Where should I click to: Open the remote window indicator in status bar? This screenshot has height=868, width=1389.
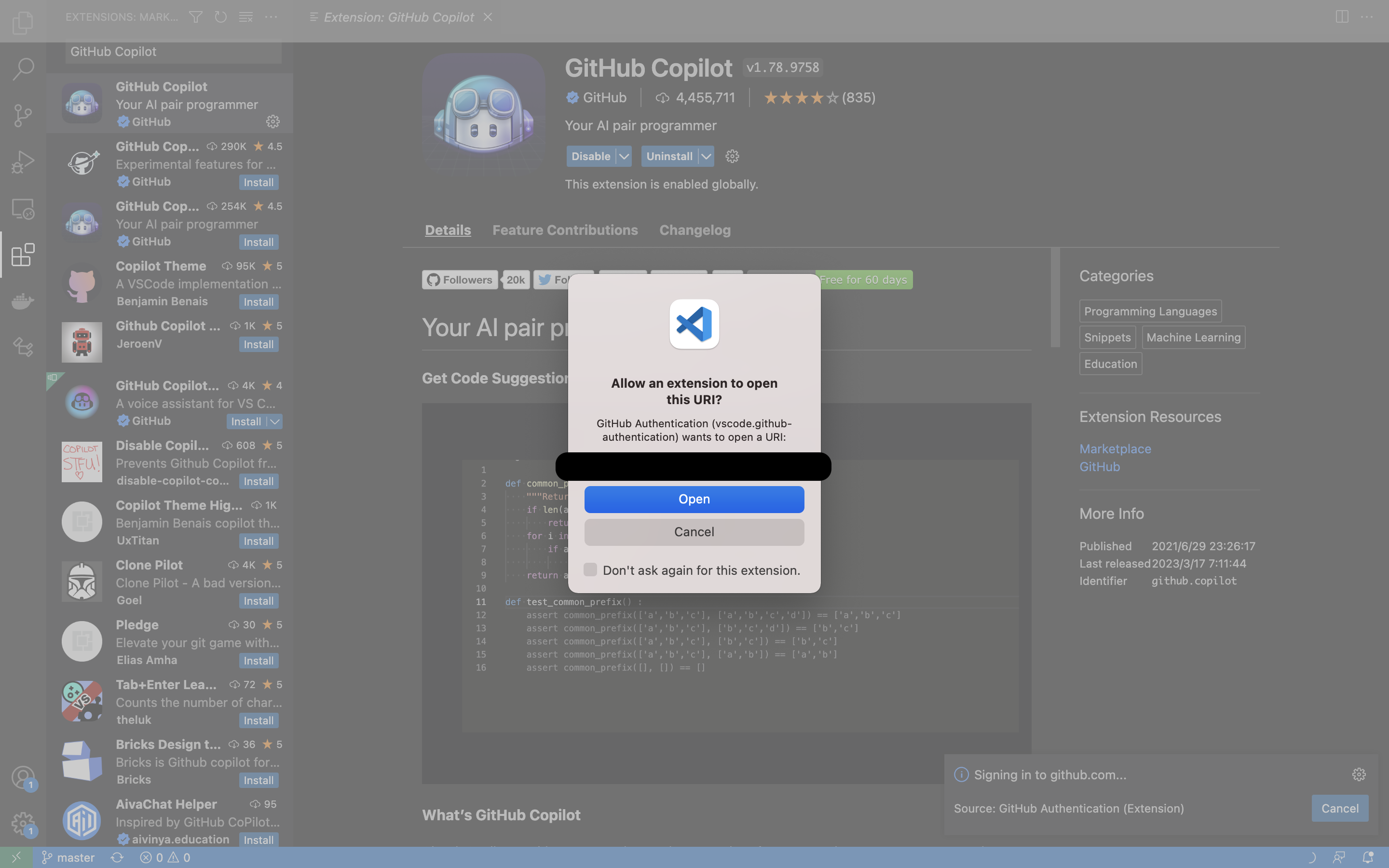click(x=16, y=857)
